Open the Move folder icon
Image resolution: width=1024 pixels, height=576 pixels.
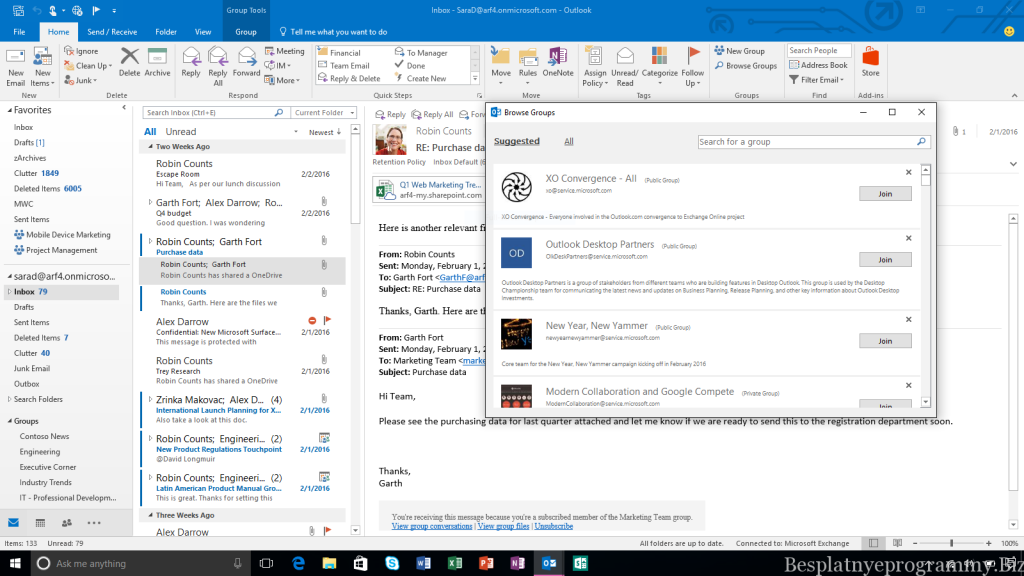click(501, 67)
